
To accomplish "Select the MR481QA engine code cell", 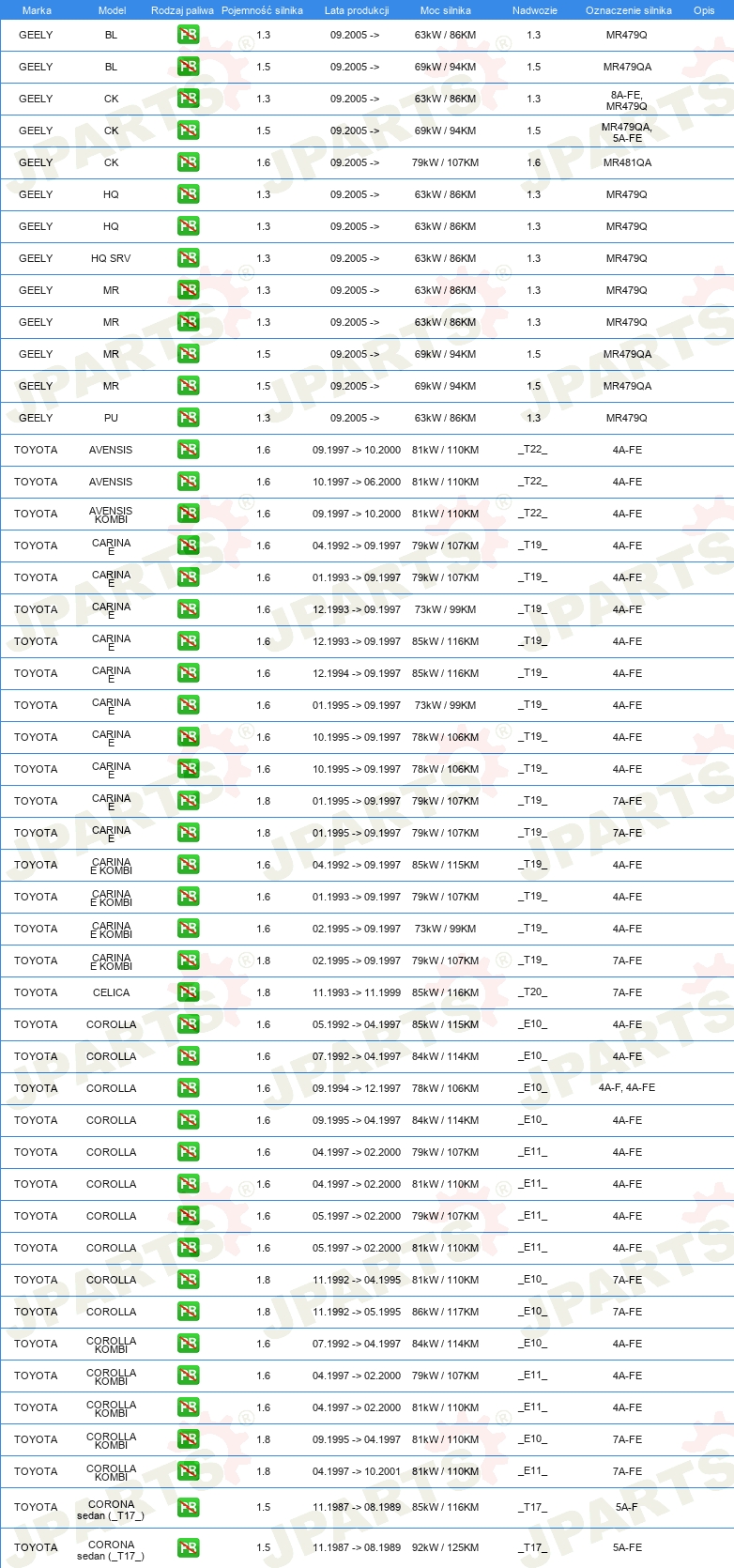I will click(627, 162).
